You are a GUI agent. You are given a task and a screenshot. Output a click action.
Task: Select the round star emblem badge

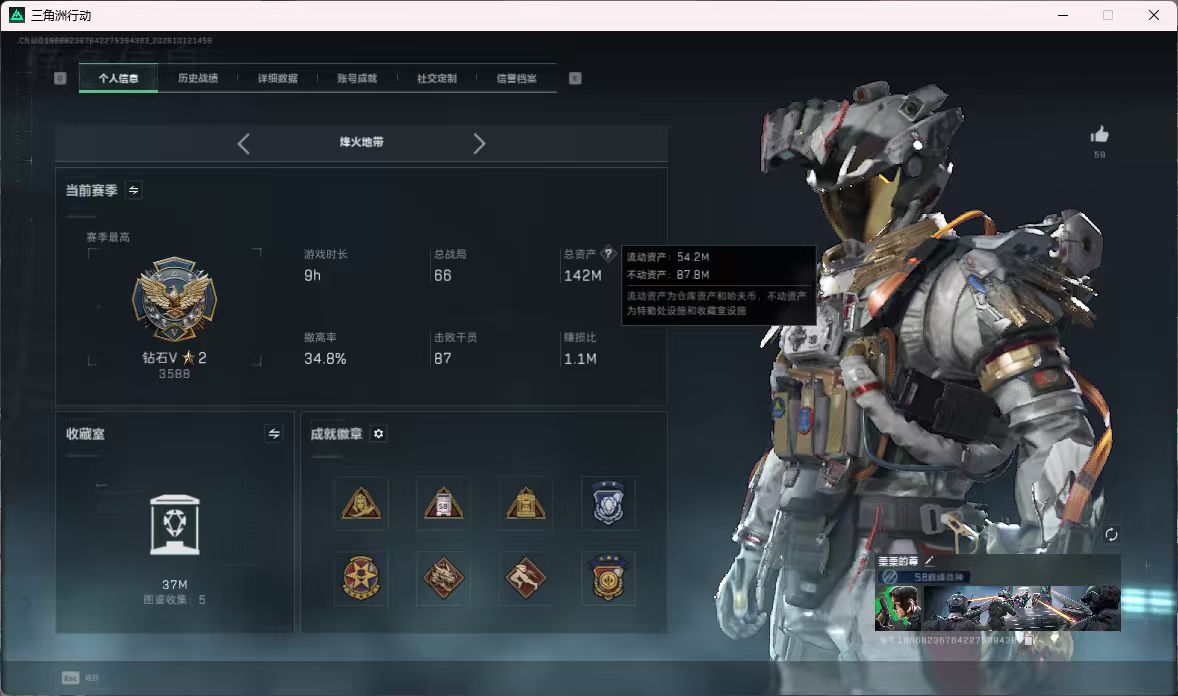click(x=361, y=579)
